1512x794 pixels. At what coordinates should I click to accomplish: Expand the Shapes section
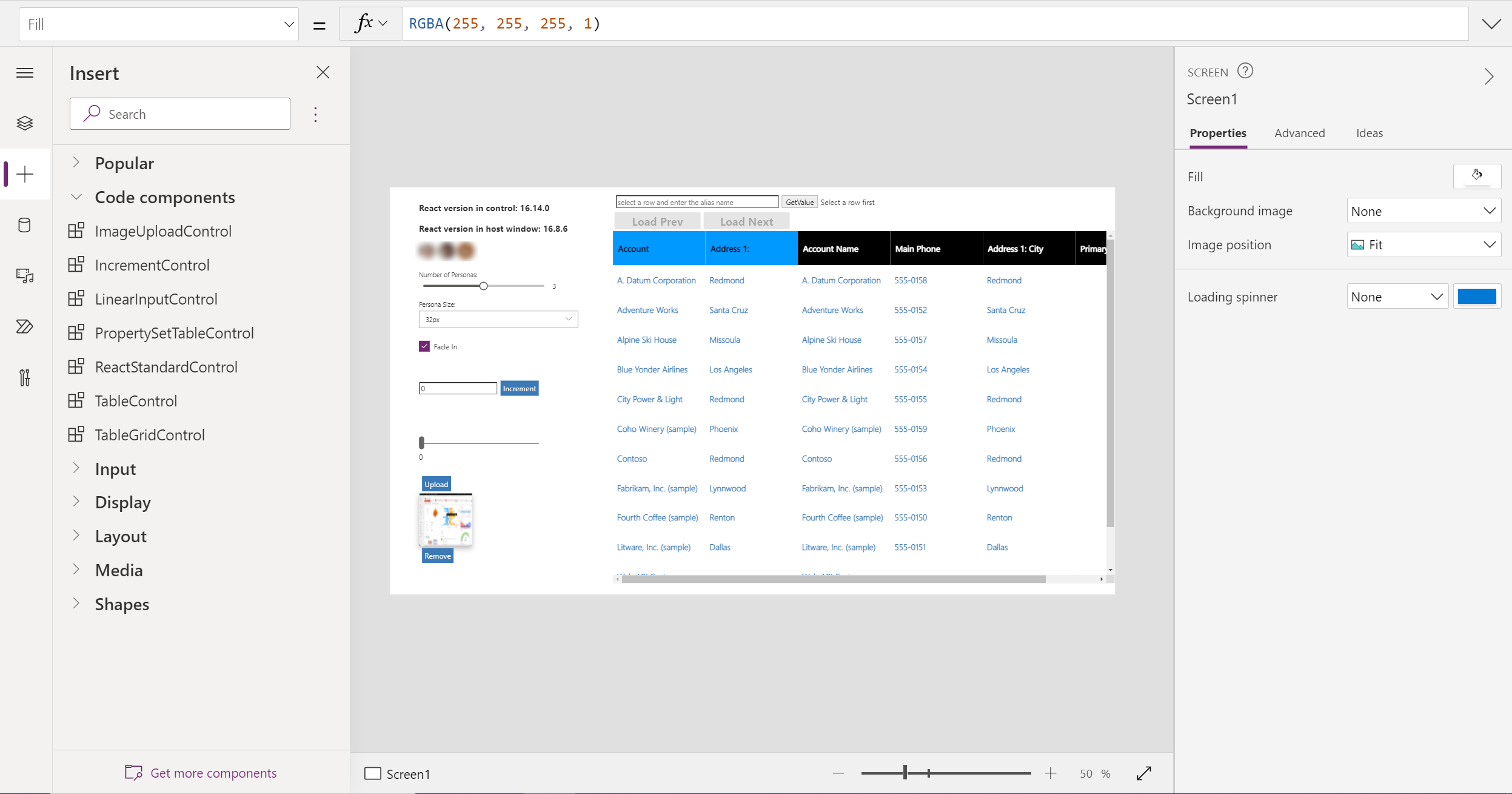(78, 604)
